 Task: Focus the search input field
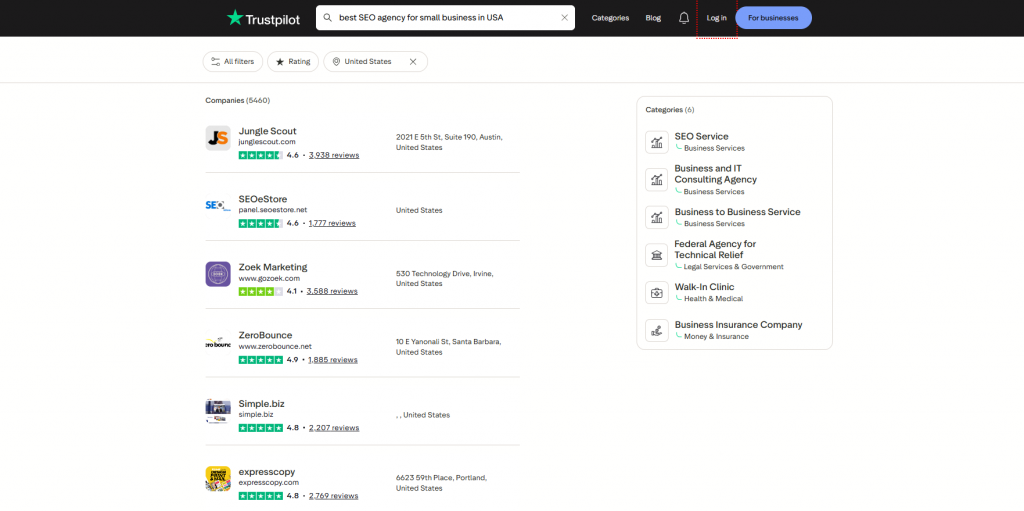(x=447, y=18)
